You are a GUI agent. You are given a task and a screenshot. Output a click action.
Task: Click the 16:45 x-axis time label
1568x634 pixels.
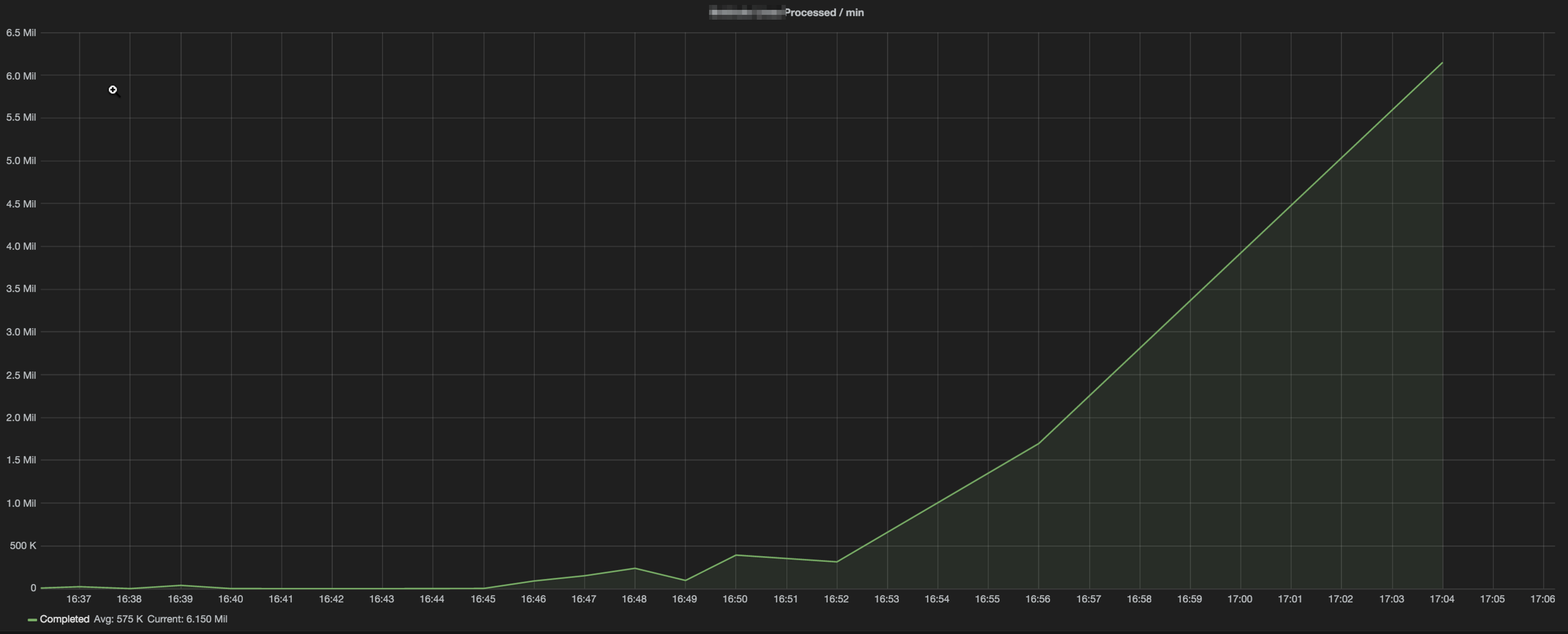coord(483,599)
